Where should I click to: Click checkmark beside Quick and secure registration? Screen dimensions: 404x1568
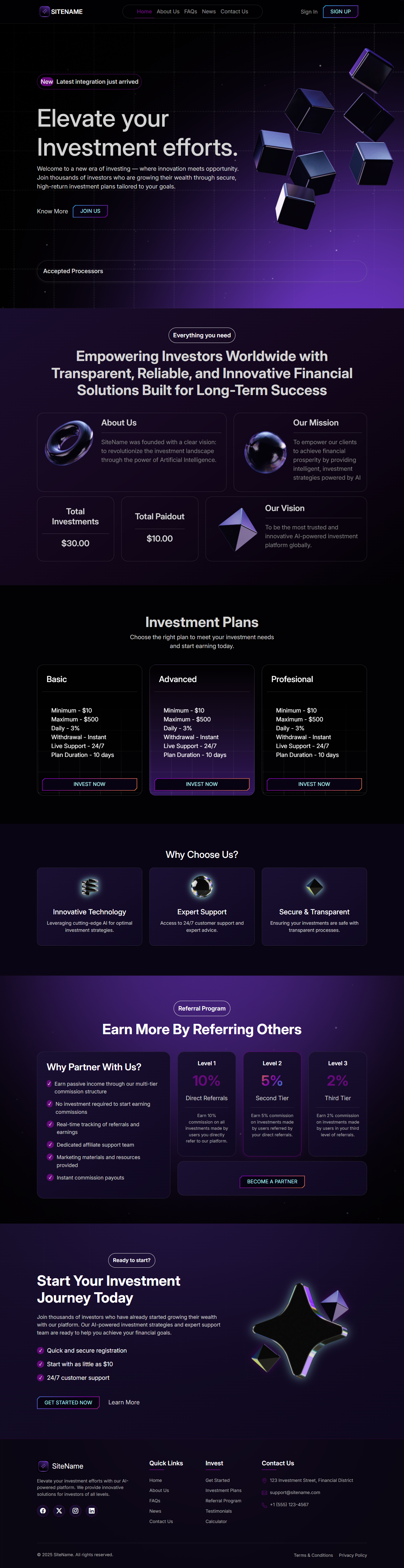(41, 1350)
